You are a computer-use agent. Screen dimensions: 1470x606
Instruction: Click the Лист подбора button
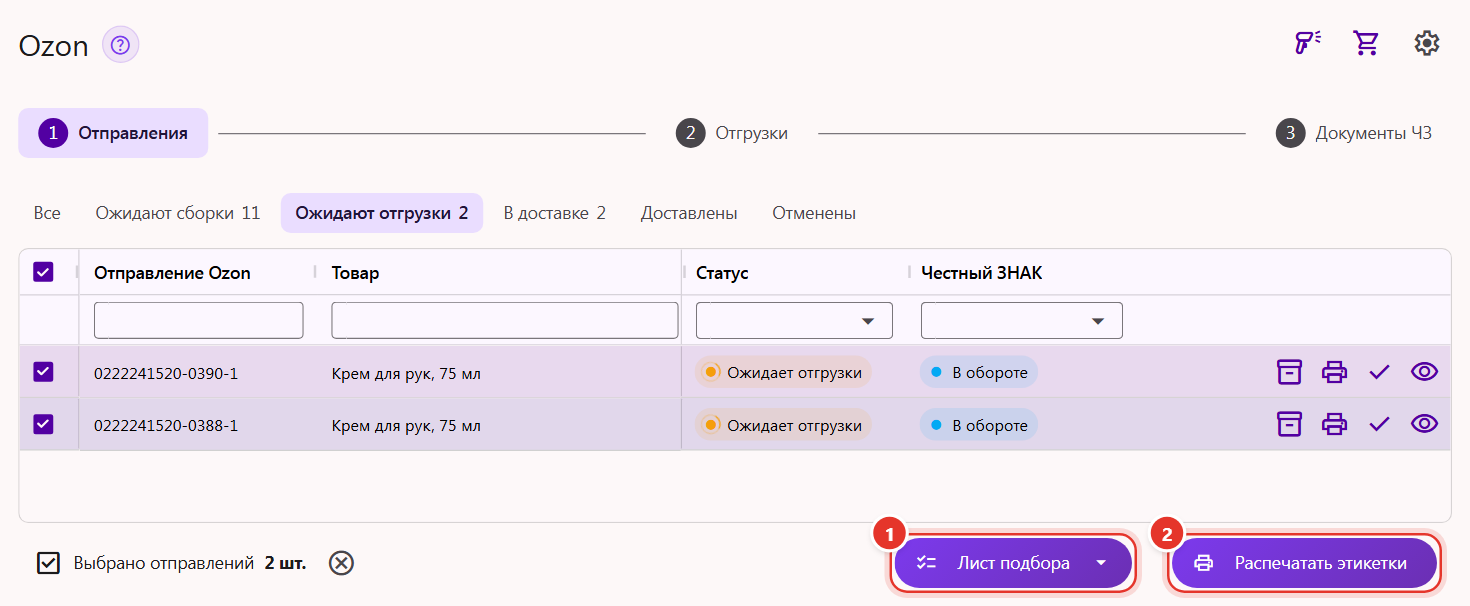(x=1013, y=563)
